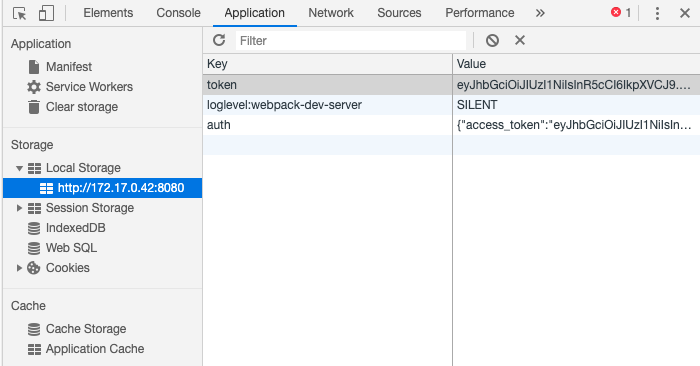700x366 pixels.
Task: Clear all storage entries icon
Action: tap(492, 41)
